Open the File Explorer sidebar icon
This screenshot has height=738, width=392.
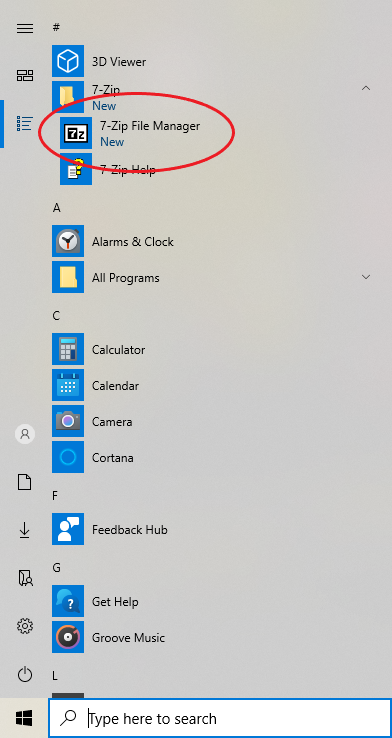tap(25, 578)
